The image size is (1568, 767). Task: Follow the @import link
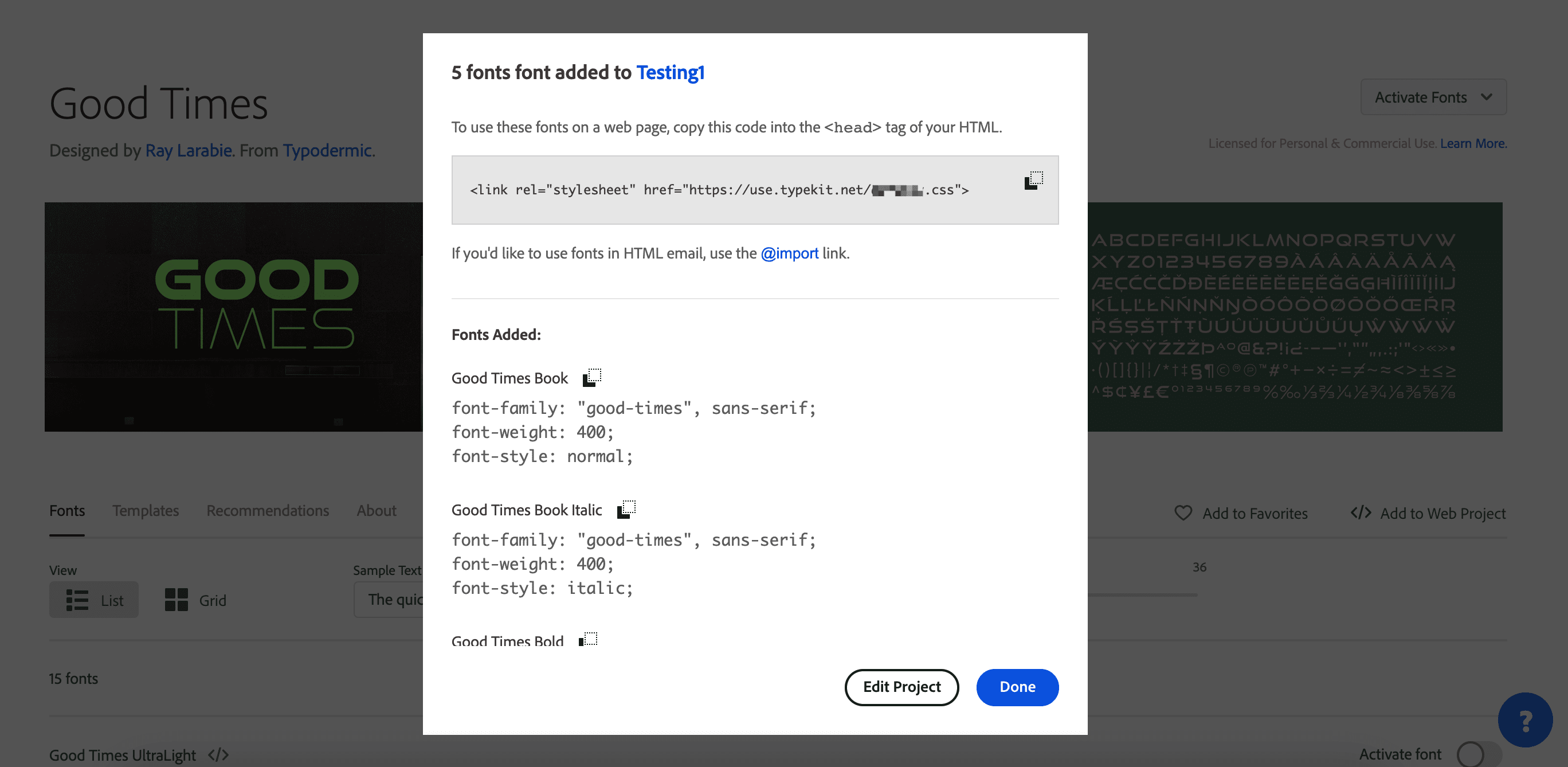(x=790, y=253)
